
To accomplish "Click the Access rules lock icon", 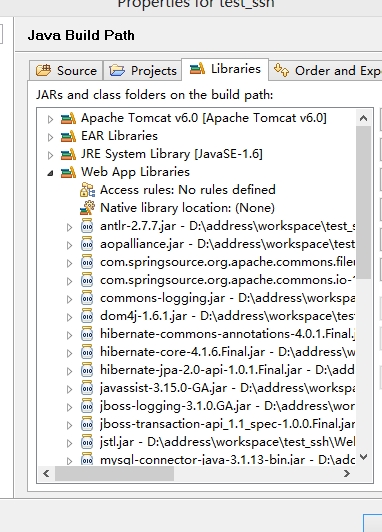I will 87,190.
